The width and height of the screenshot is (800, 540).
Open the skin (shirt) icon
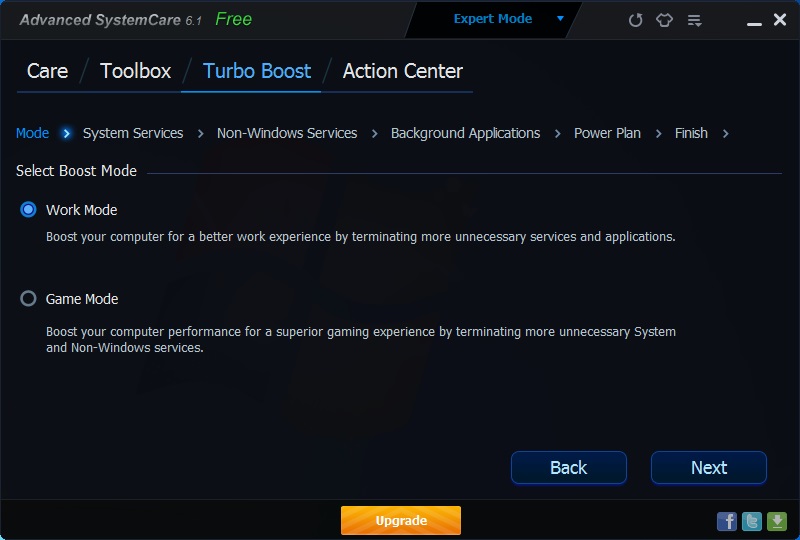(x=664, y=20)
